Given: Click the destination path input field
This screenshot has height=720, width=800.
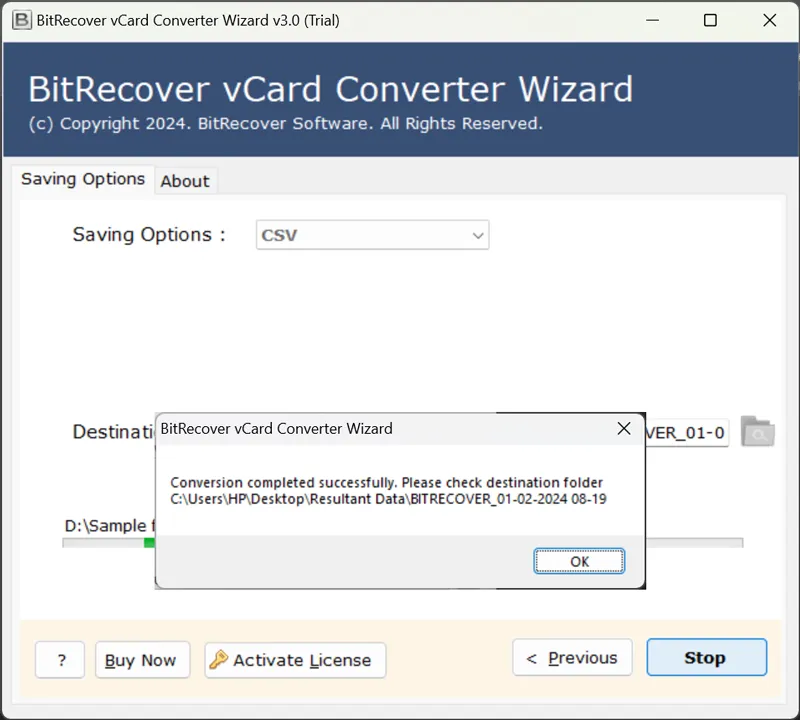Looking at the screenshot, I should click(x=687, y=433).
